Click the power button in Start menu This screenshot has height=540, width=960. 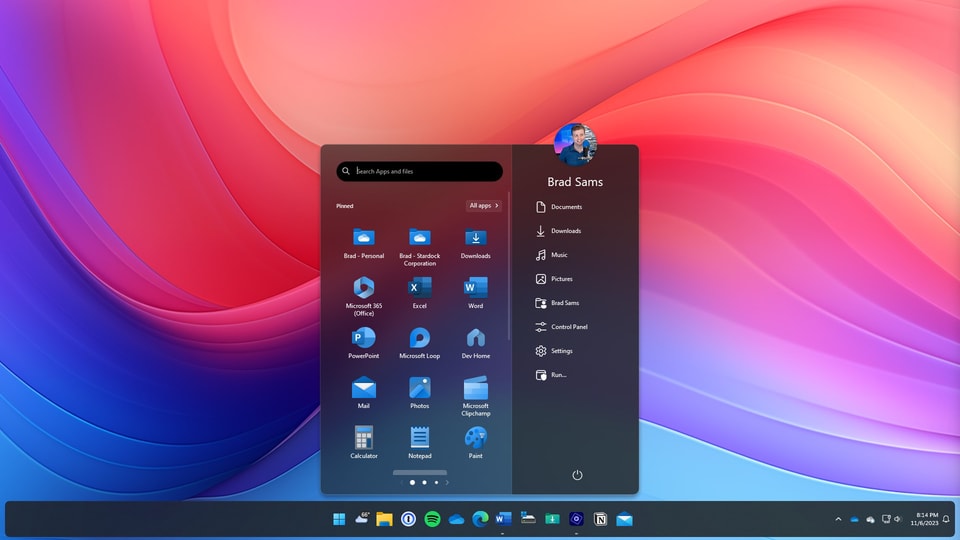pyautogui.click(x=577, y=475)
